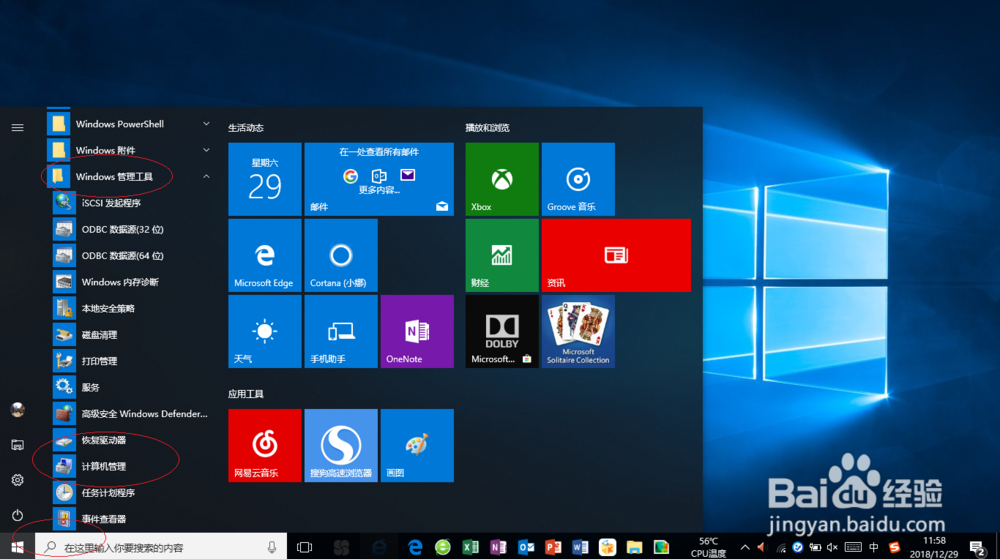Open Settings gear in Start menu

[x=17, y=480]
